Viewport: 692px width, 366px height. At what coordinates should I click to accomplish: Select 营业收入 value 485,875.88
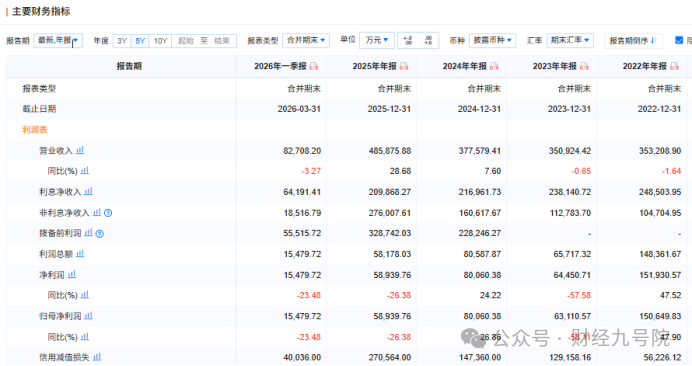(x=390, y=151)
